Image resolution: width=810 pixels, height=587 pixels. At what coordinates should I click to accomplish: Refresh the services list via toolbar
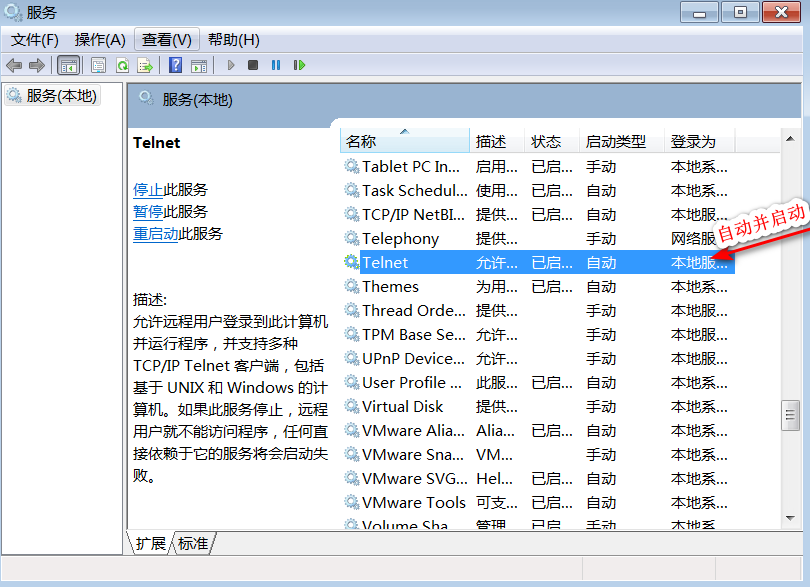click(x=122, y=64)
